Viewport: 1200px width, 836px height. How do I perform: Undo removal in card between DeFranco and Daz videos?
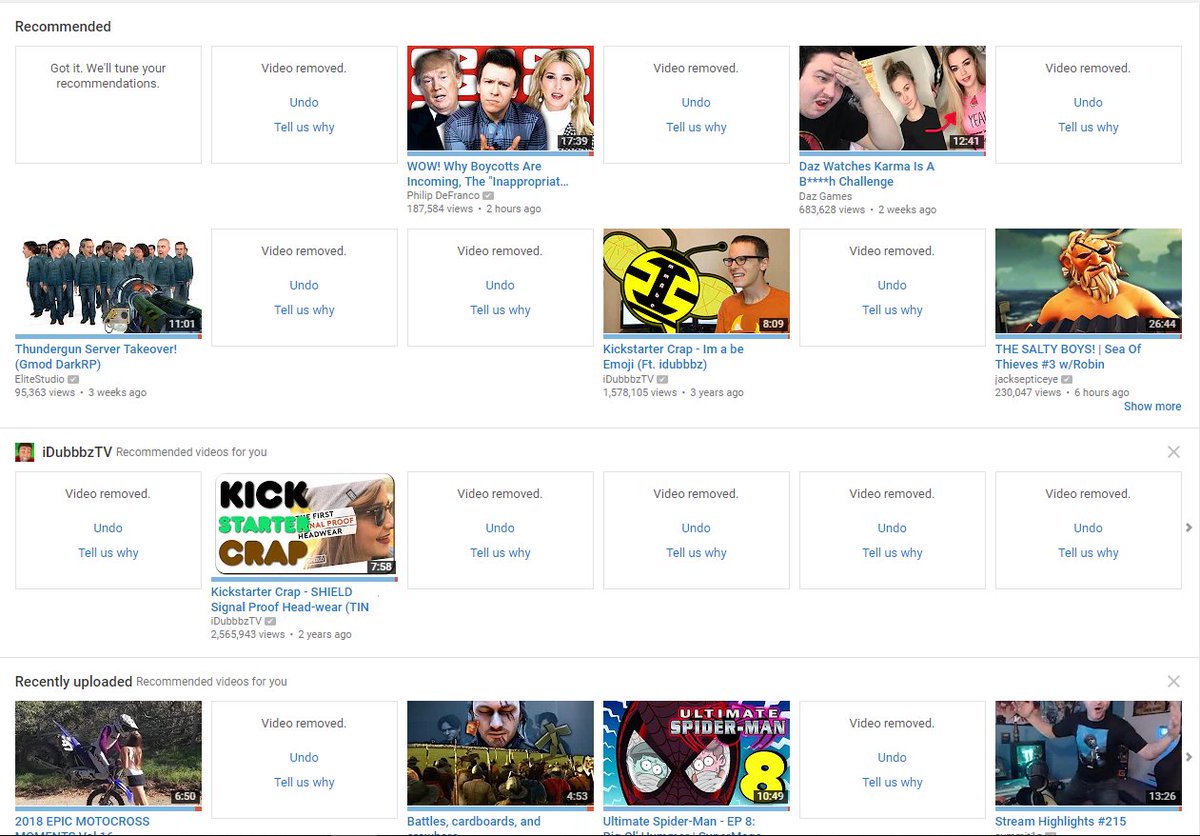[696, 102]
